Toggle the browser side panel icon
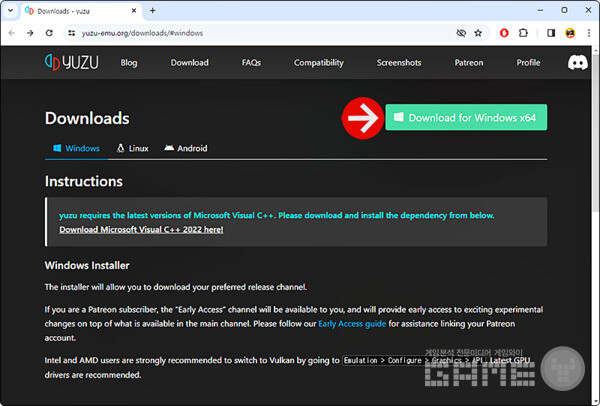600x406 pixels. [551, 33]
